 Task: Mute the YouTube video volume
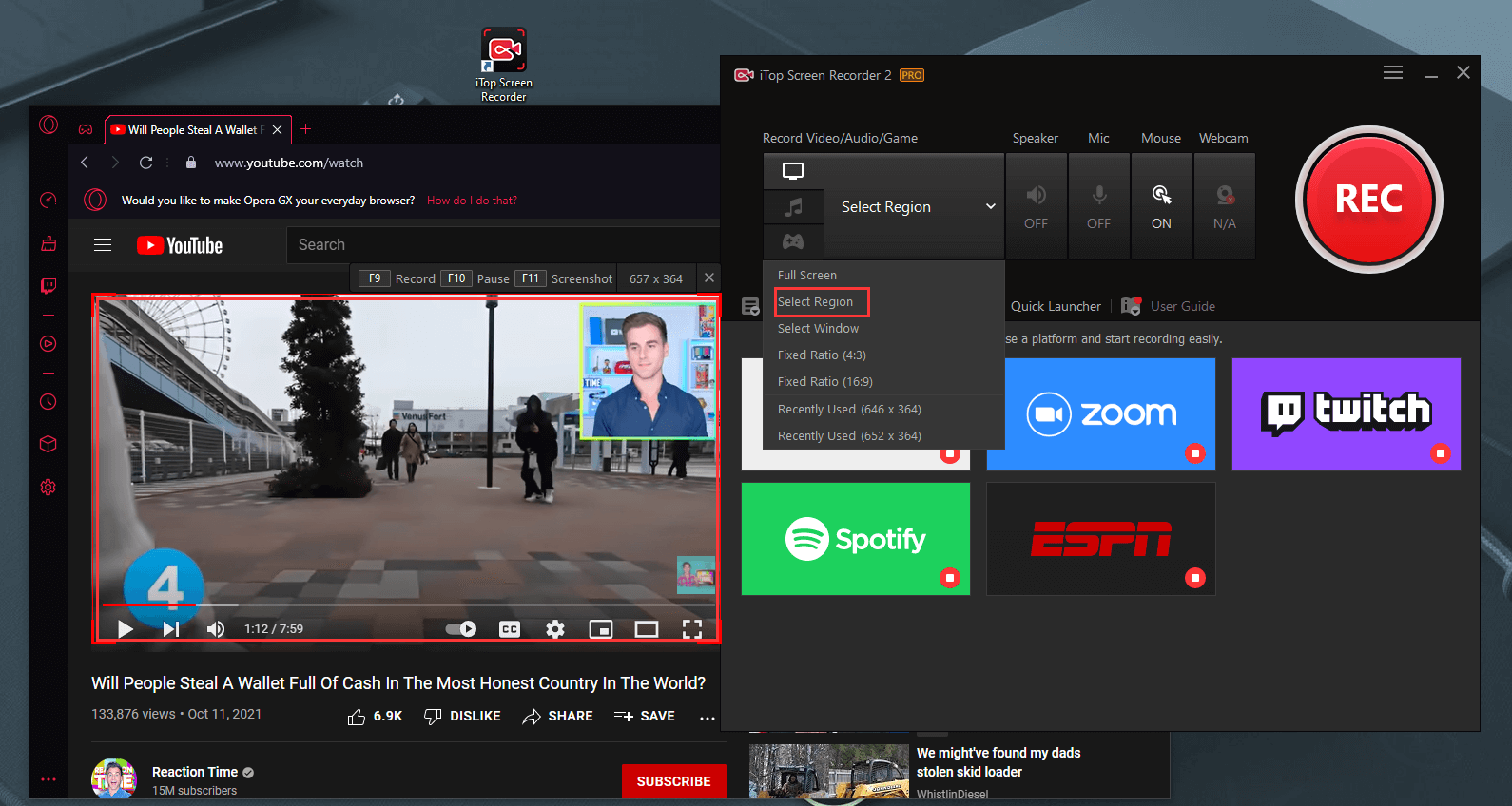216,628
